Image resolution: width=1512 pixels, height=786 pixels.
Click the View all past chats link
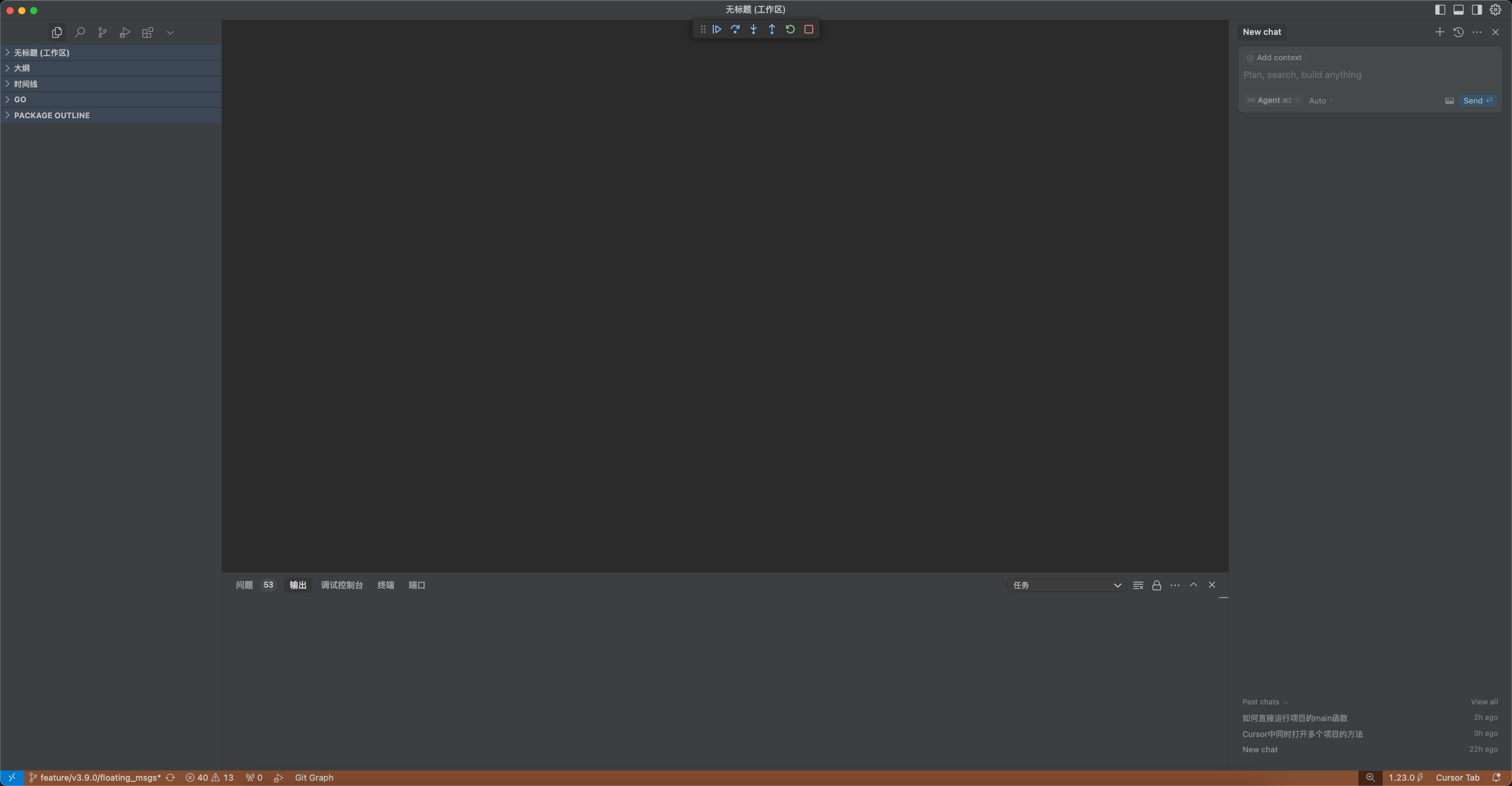pos(1484,701)
